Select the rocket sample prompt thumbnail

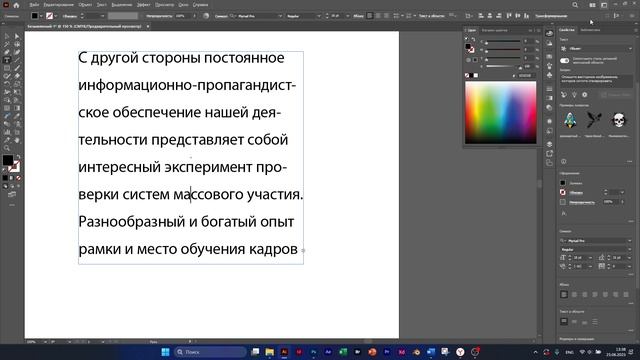click(x=570, y=120)
